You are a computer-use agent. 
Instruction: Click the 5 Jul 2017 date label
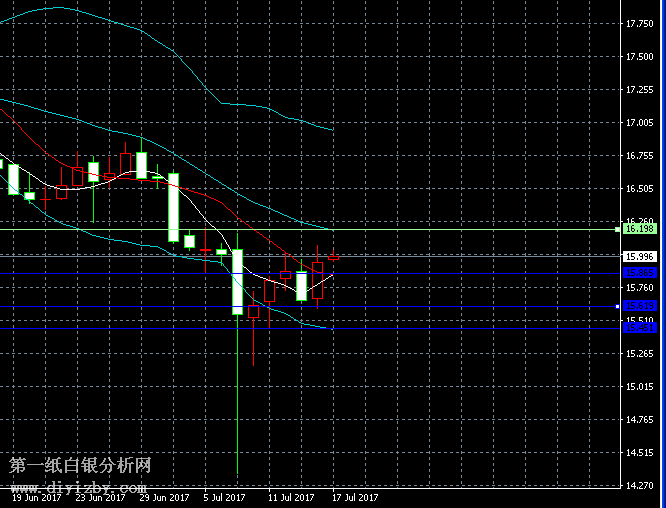pos(225,497)
